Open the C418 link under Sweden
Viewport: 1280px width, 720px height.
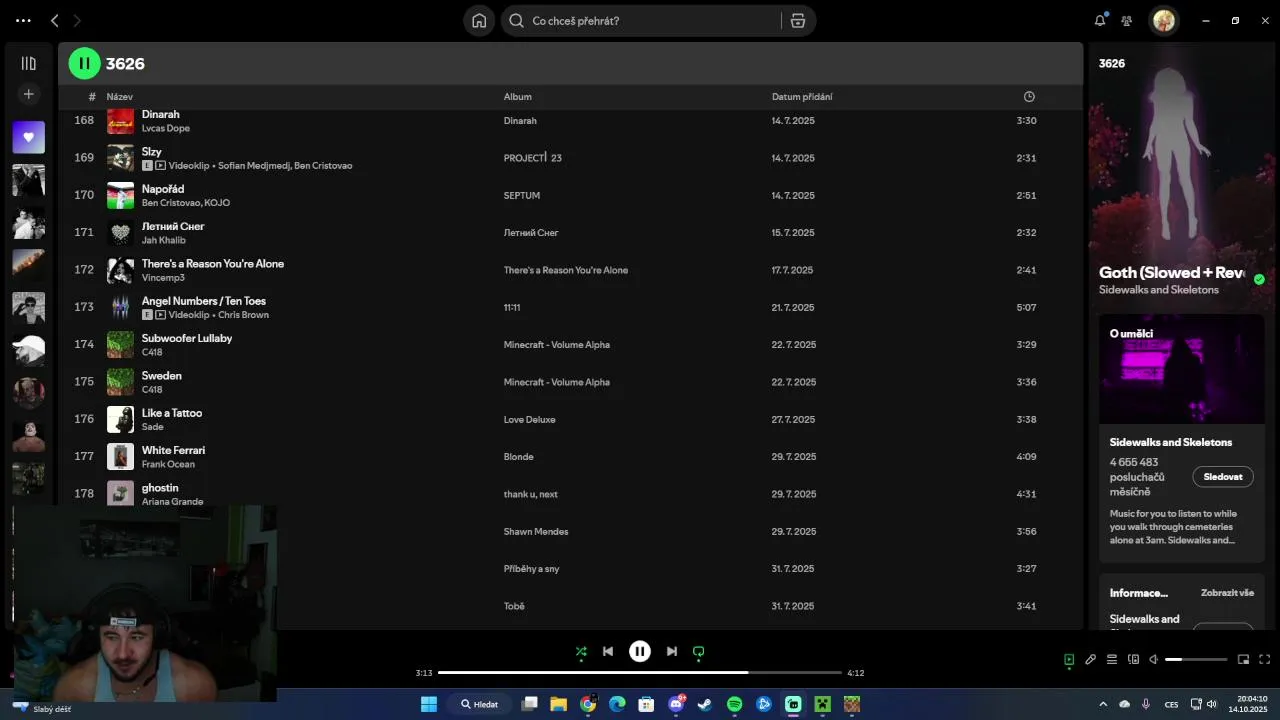152,390
